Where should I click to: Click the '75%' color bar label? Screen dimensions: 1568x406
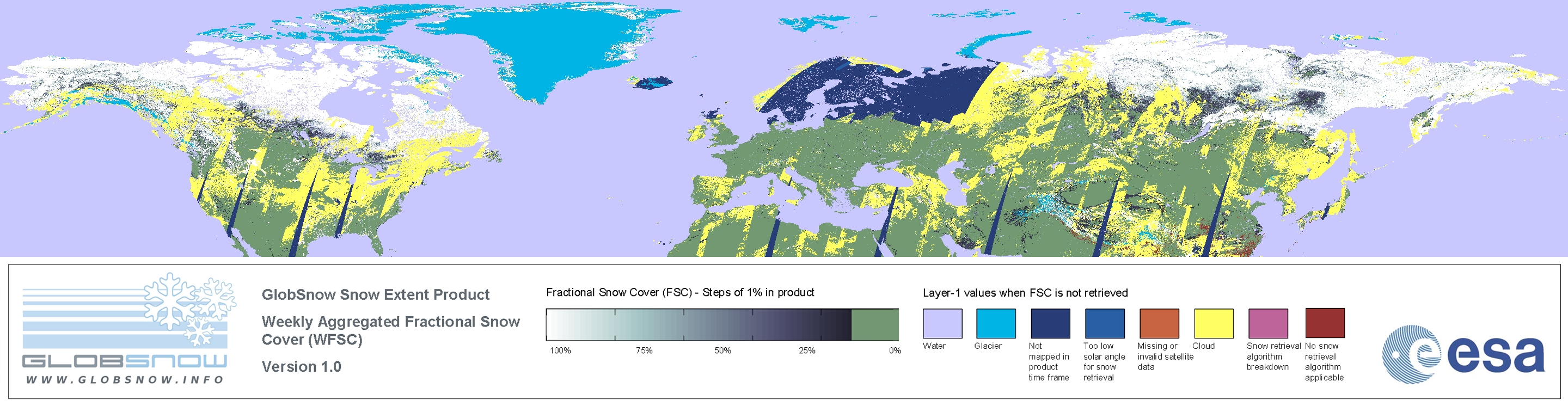pyautogui.click(x=644, y=350)
